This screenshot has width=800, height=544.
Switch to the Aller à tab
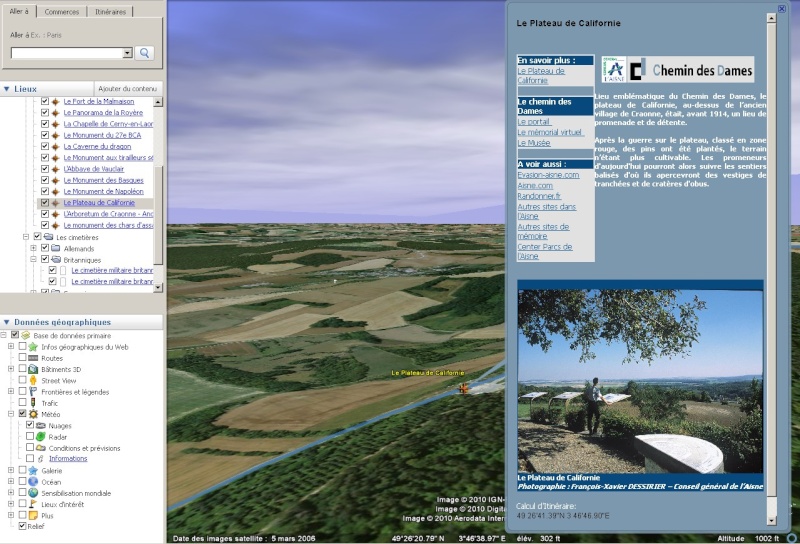(x=19, y=11)
